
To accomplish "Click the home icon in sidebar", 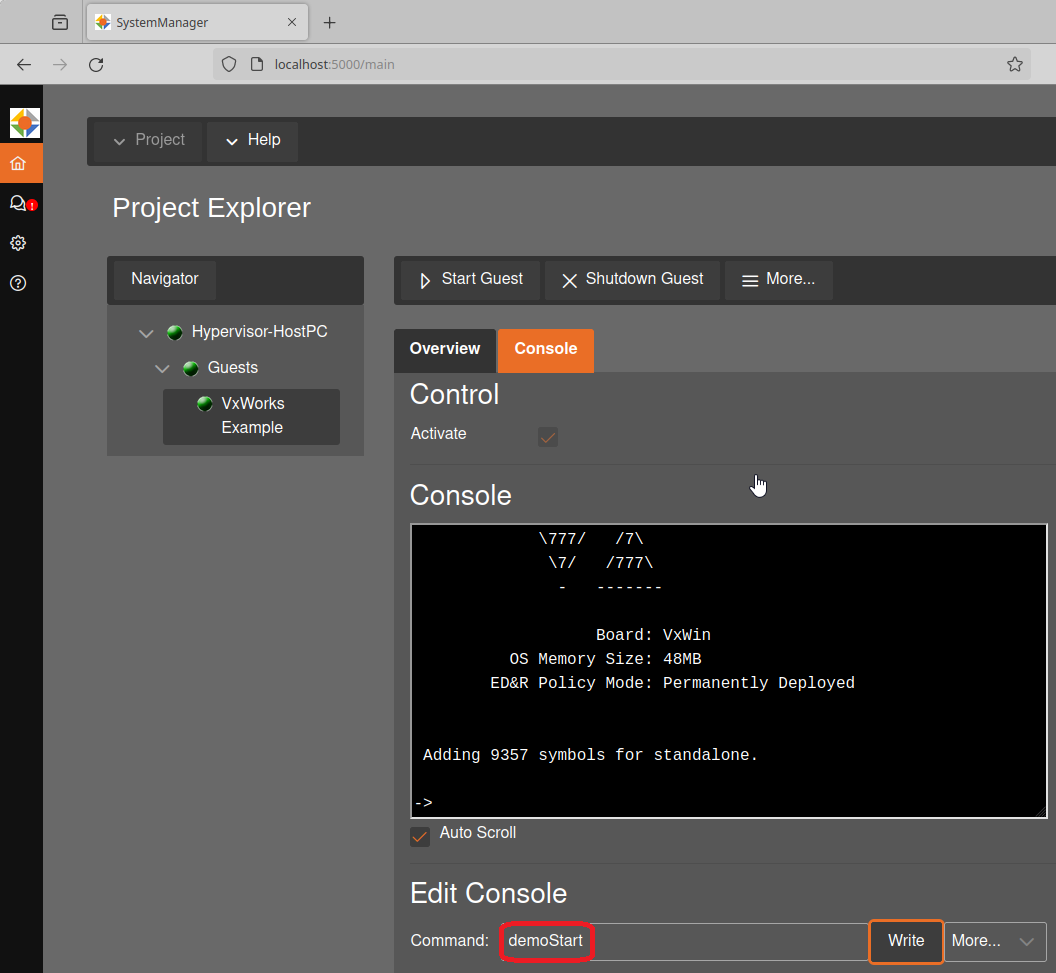I will point(18,163).
